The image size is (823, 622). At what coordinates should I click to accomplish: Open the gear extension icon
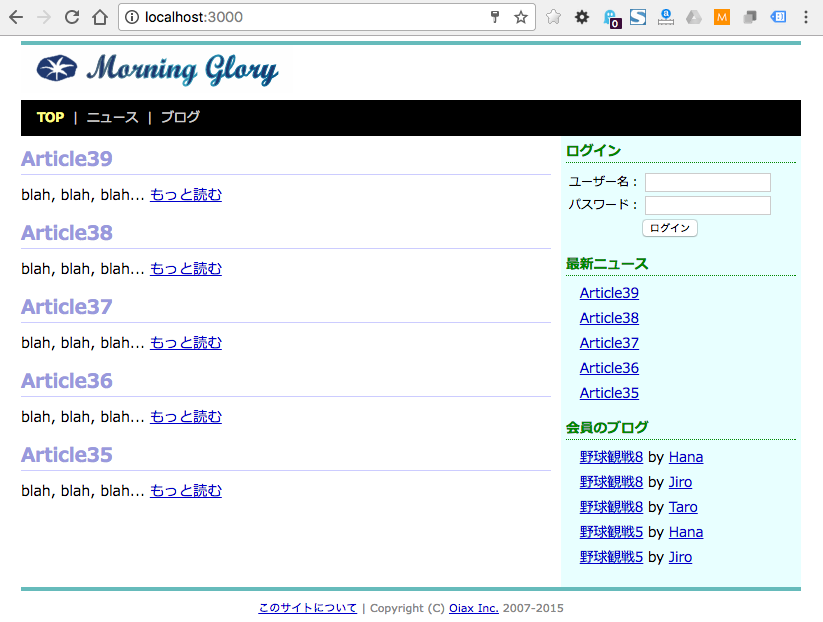(x=582, y=17)
